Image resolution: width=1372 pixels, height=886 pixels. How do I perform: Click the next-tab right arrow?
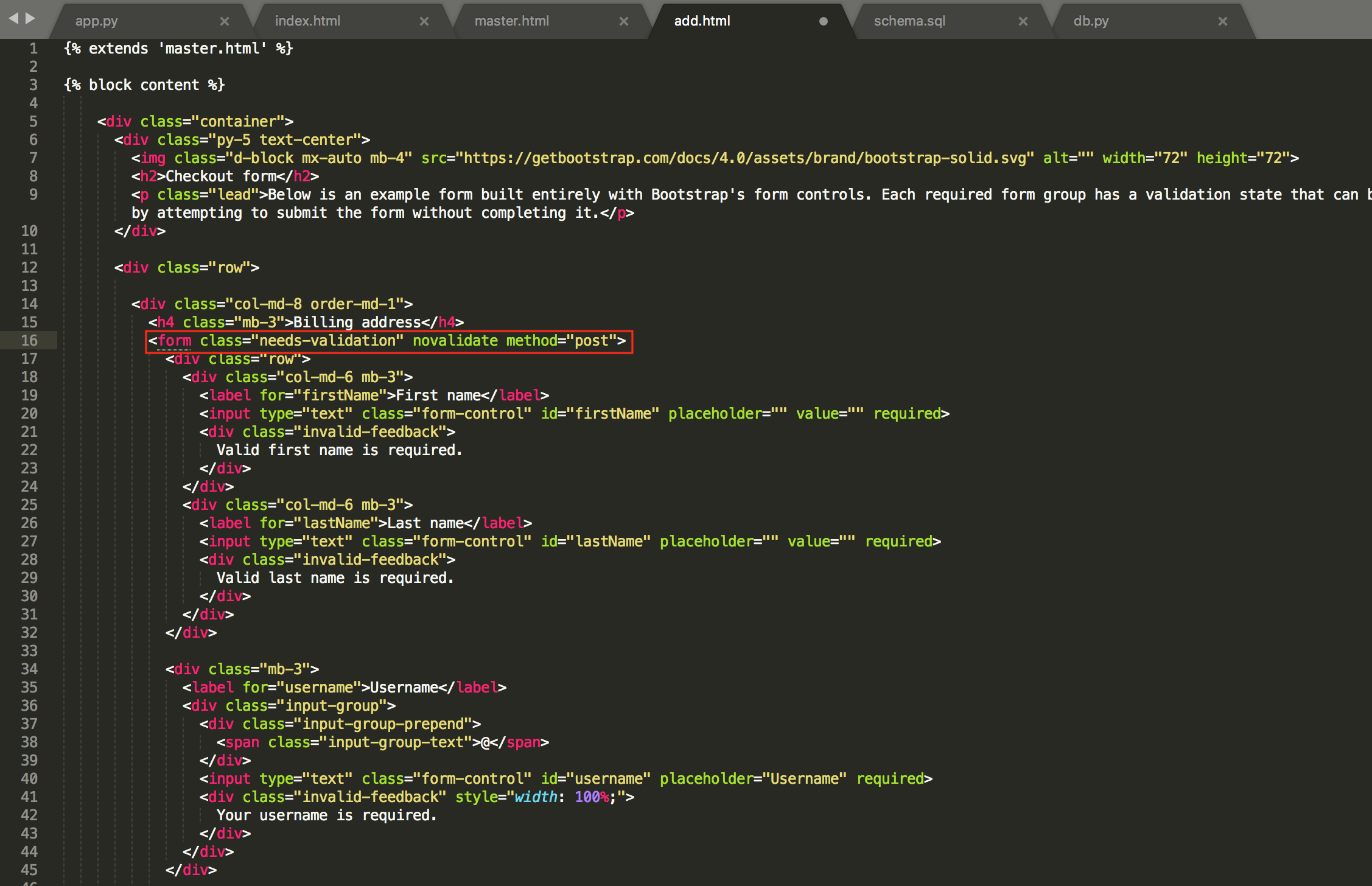(30, 18)
